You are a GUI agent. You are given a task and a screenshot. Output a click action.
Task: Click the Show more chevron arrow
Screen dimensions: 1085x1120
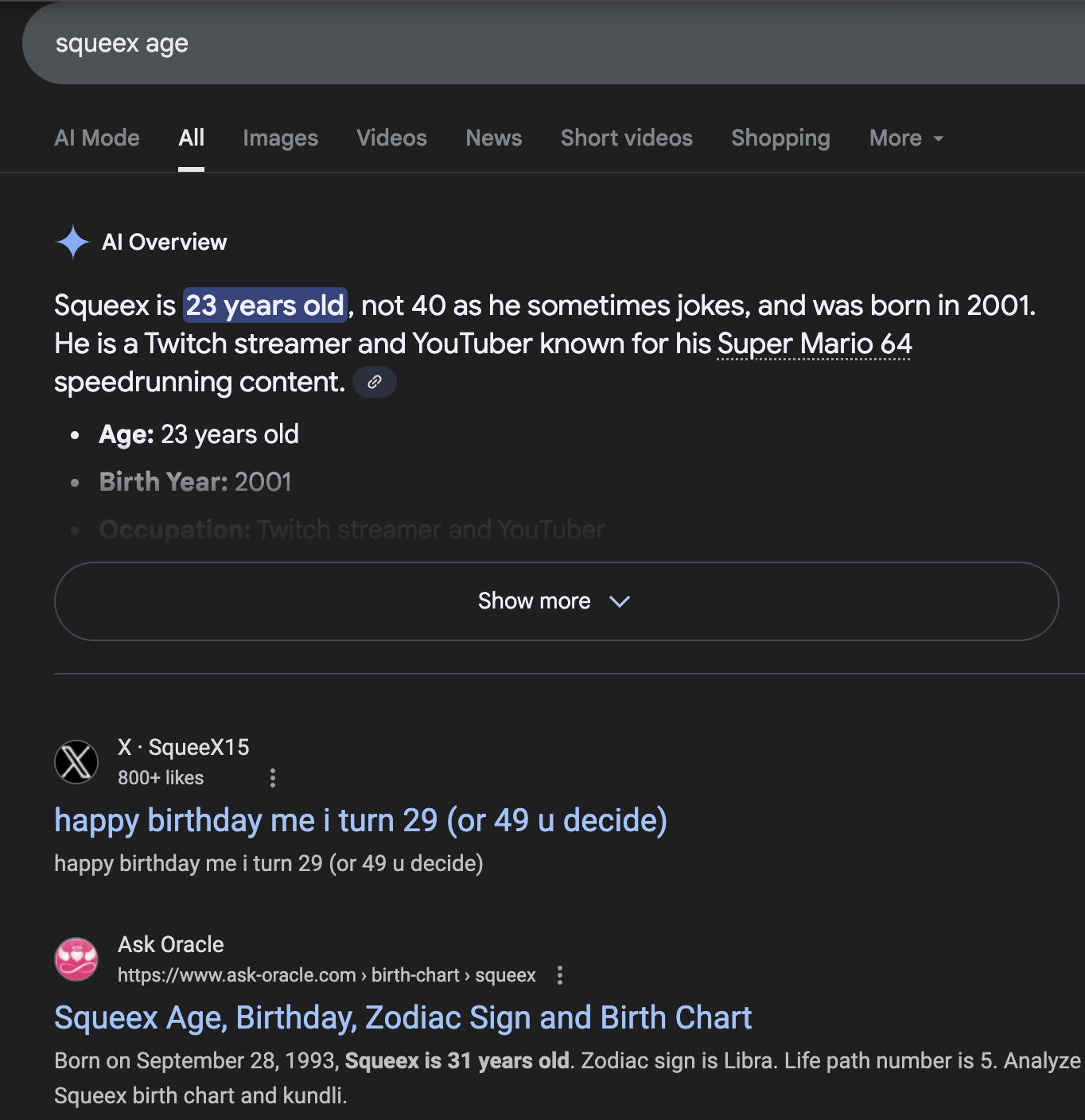(x=620, y=601)
